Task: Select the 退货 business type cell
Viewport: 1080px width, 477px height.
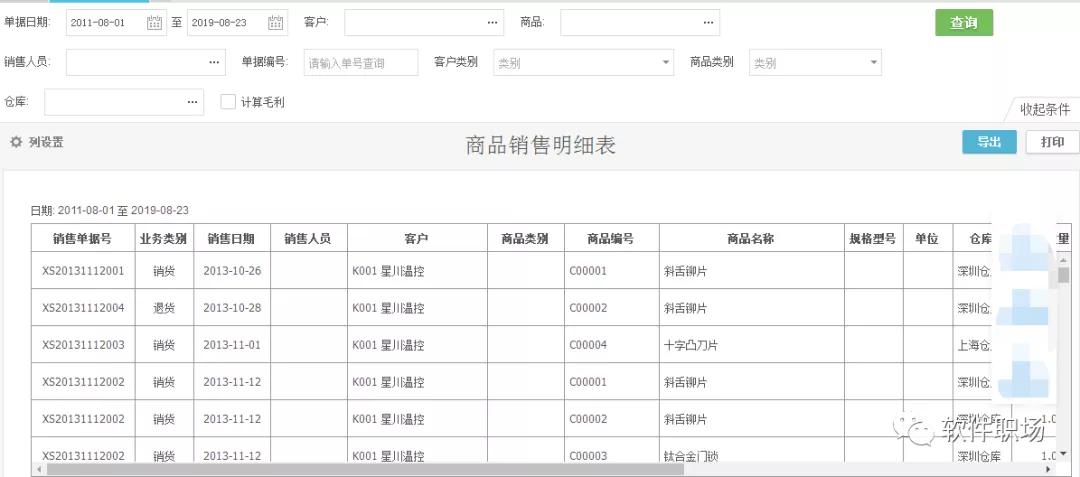Action: [x=164, y=308]
